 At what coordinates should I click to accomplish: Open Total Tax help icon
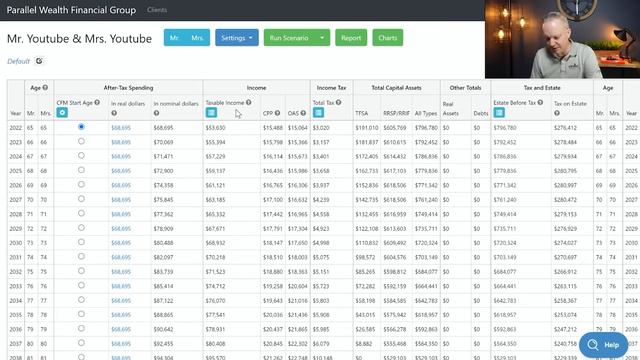click(338, 102)
